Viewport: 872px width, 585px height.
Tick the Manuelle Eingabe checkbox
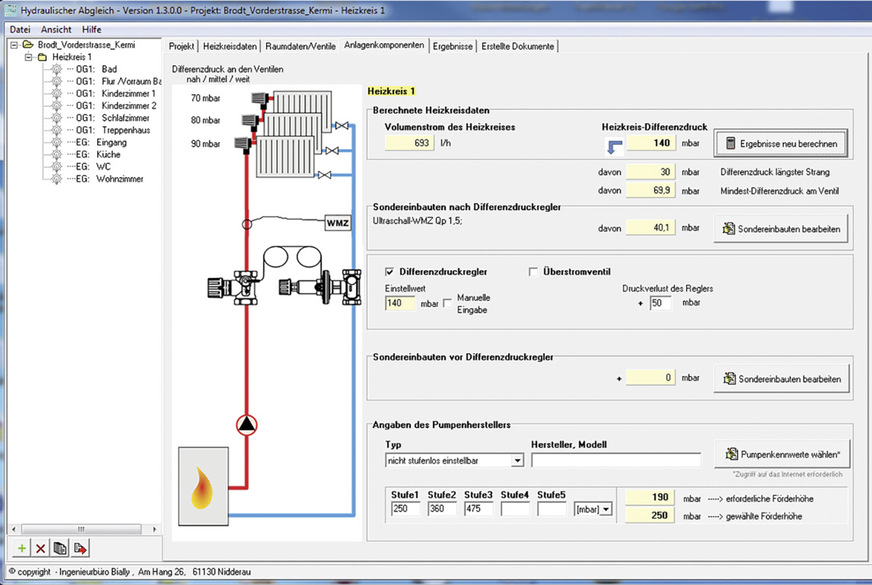pyautogui.click(x=447, y=302)
